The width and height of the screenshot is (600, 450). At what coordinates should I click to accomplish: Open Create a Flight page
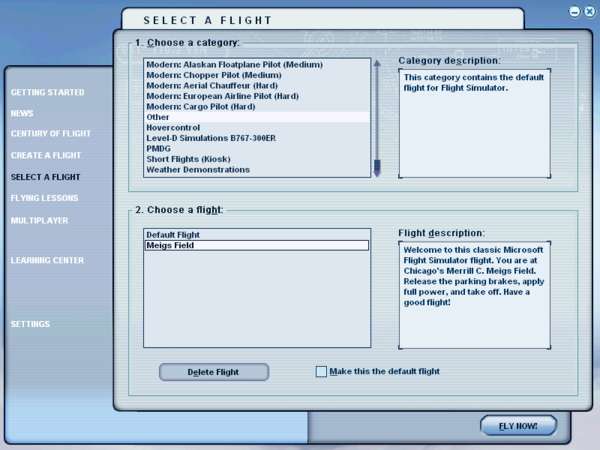[46, 155]
